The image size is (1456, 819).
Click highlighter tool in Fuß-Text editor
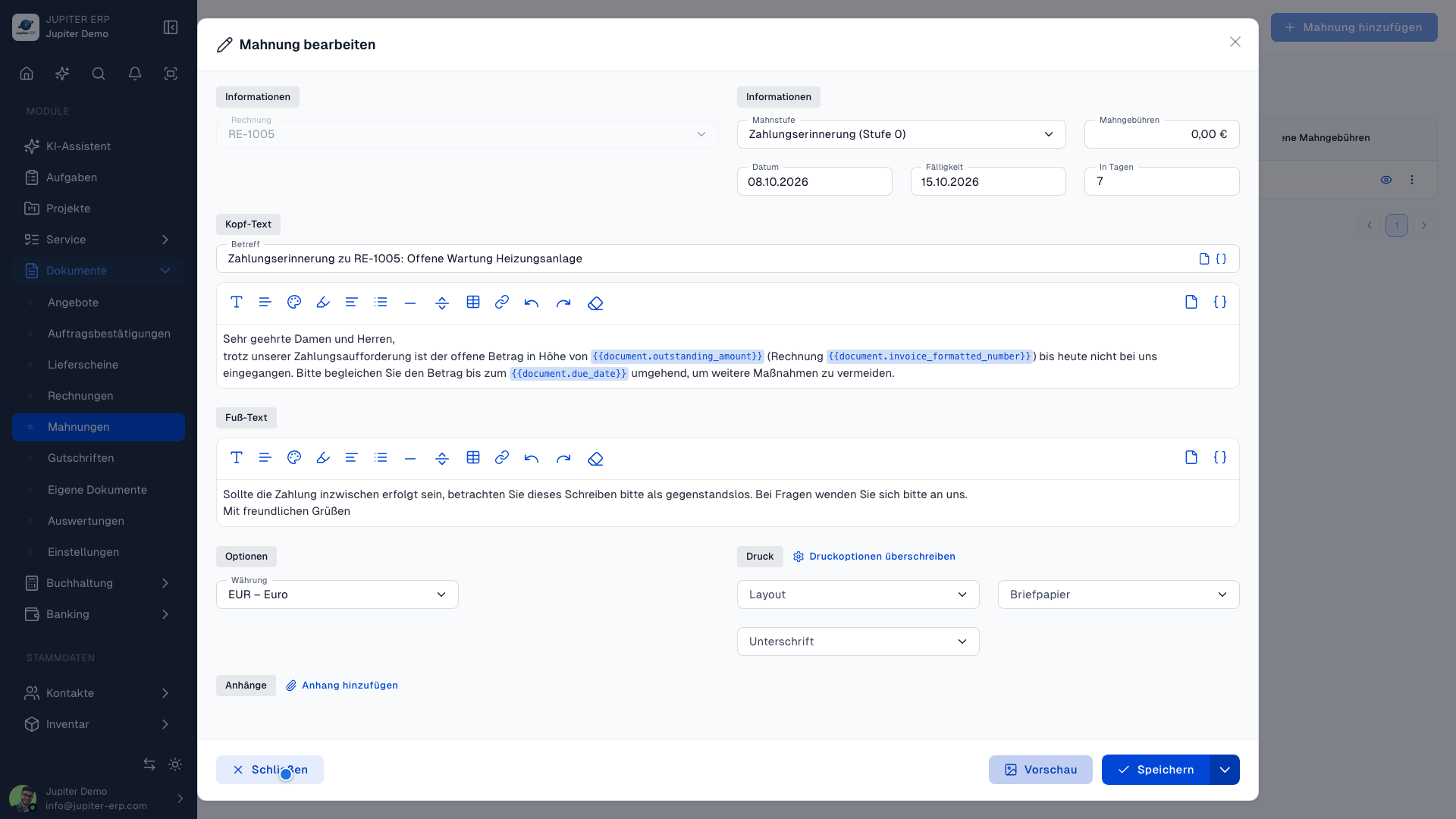click(x=323, y=458)
